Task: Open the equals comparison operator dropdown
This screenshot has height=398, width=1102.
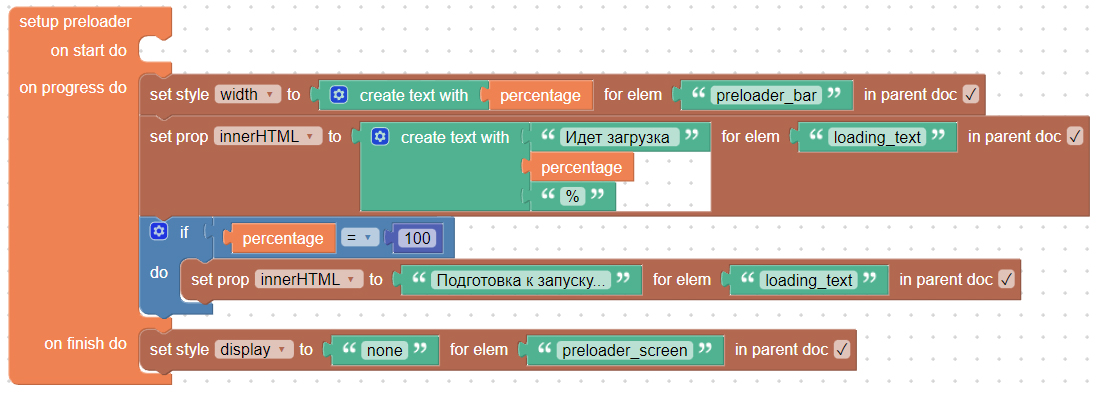Action: 358,238
